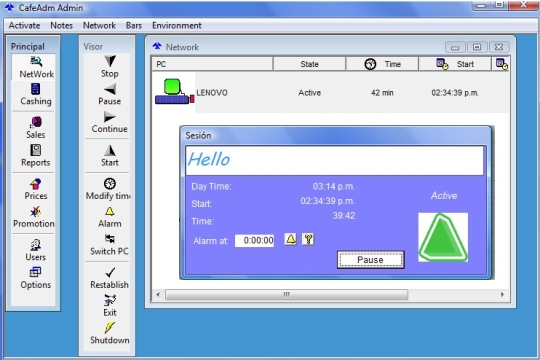Click the Exit icon in Visor panel
540x360 pixels.
click(x=110, y=300)
